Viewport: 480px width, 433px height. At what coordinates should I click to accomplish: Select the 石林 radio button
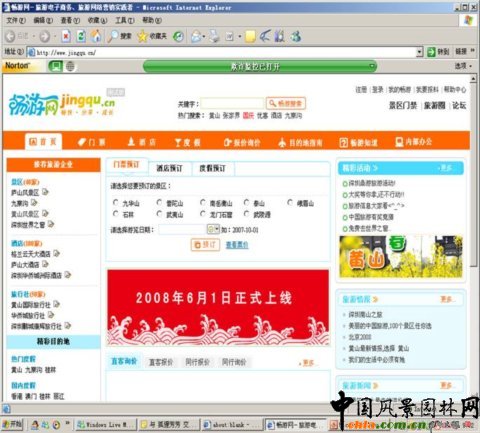pos(116,214)
